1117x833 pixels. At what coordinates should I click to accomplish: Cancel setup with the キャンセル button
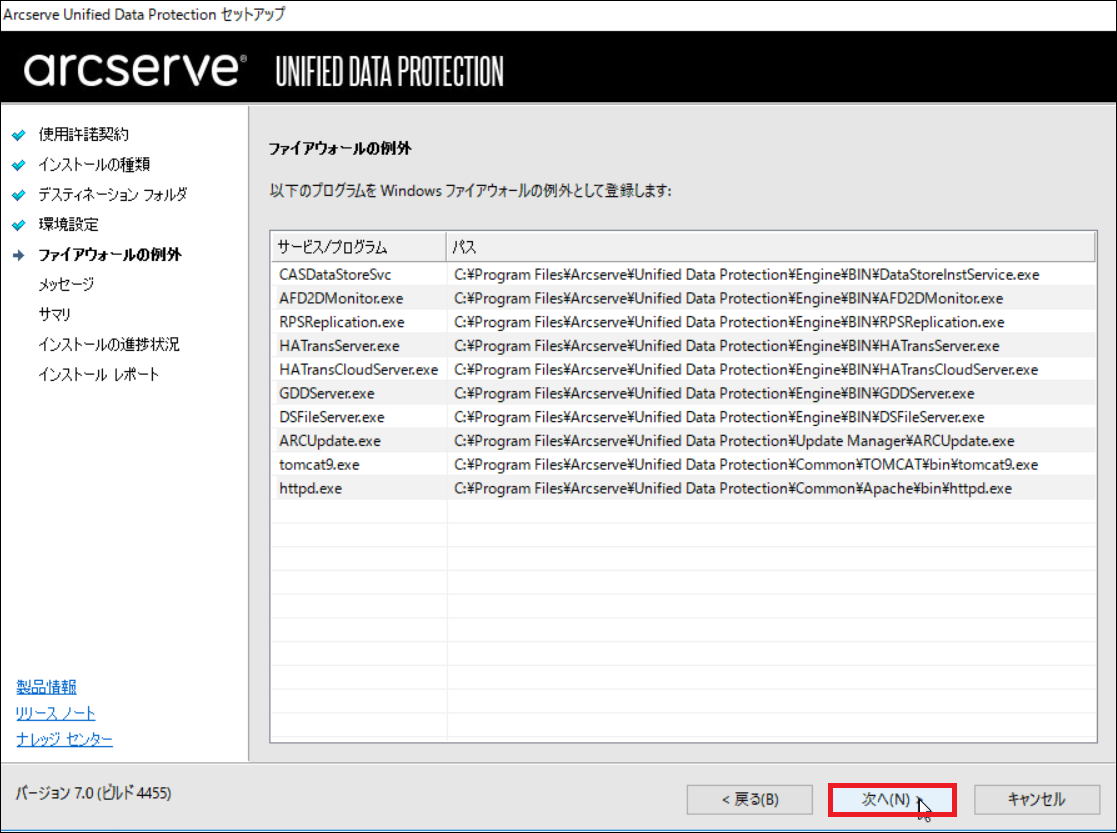1037,800
